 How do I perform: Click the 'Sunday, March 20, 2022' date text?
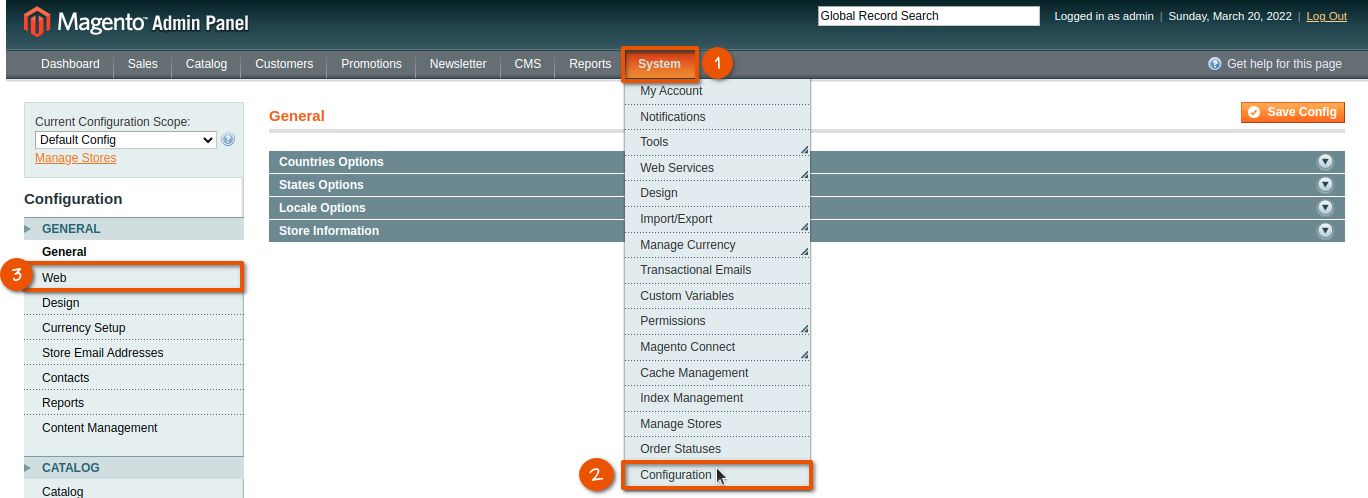pyautogui.click(x=1230, y=16)
